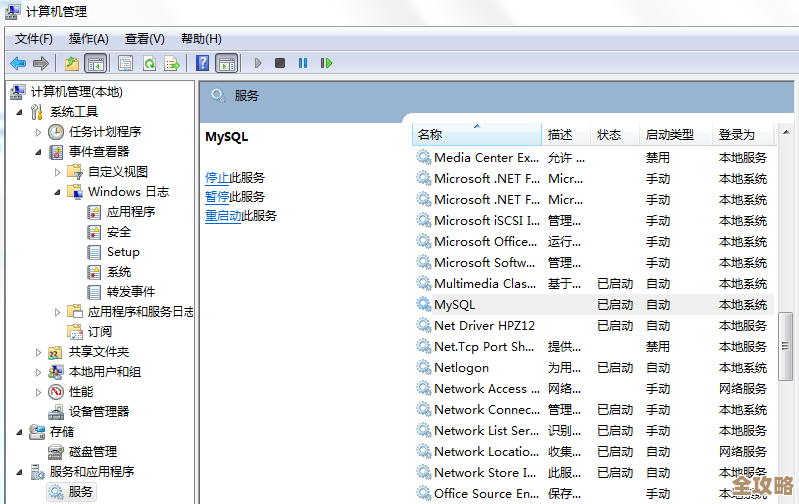This screenshot has height=504, width=799.
Task: Click the export list toolbar icon
Action: pyautogui.click(x=172, y=63)
